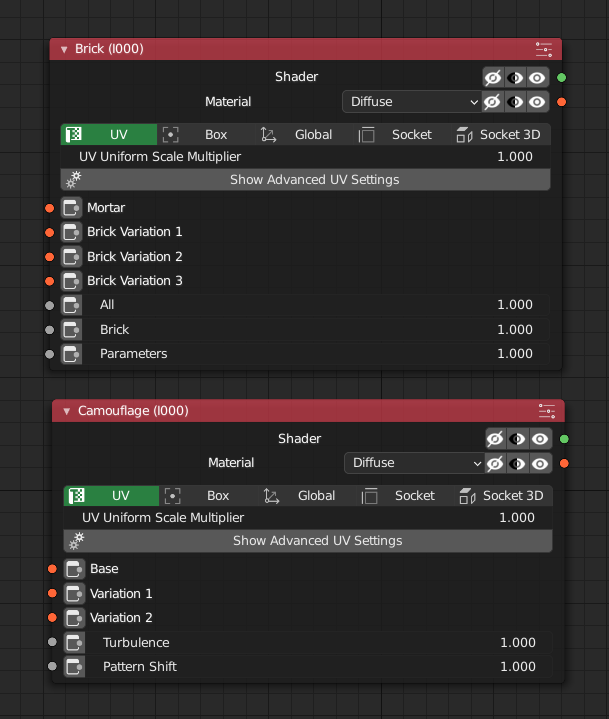Adjust UV Uniform Scale Multiplier in Brick node
609x719 pixels.
click(x=305, y=157)
